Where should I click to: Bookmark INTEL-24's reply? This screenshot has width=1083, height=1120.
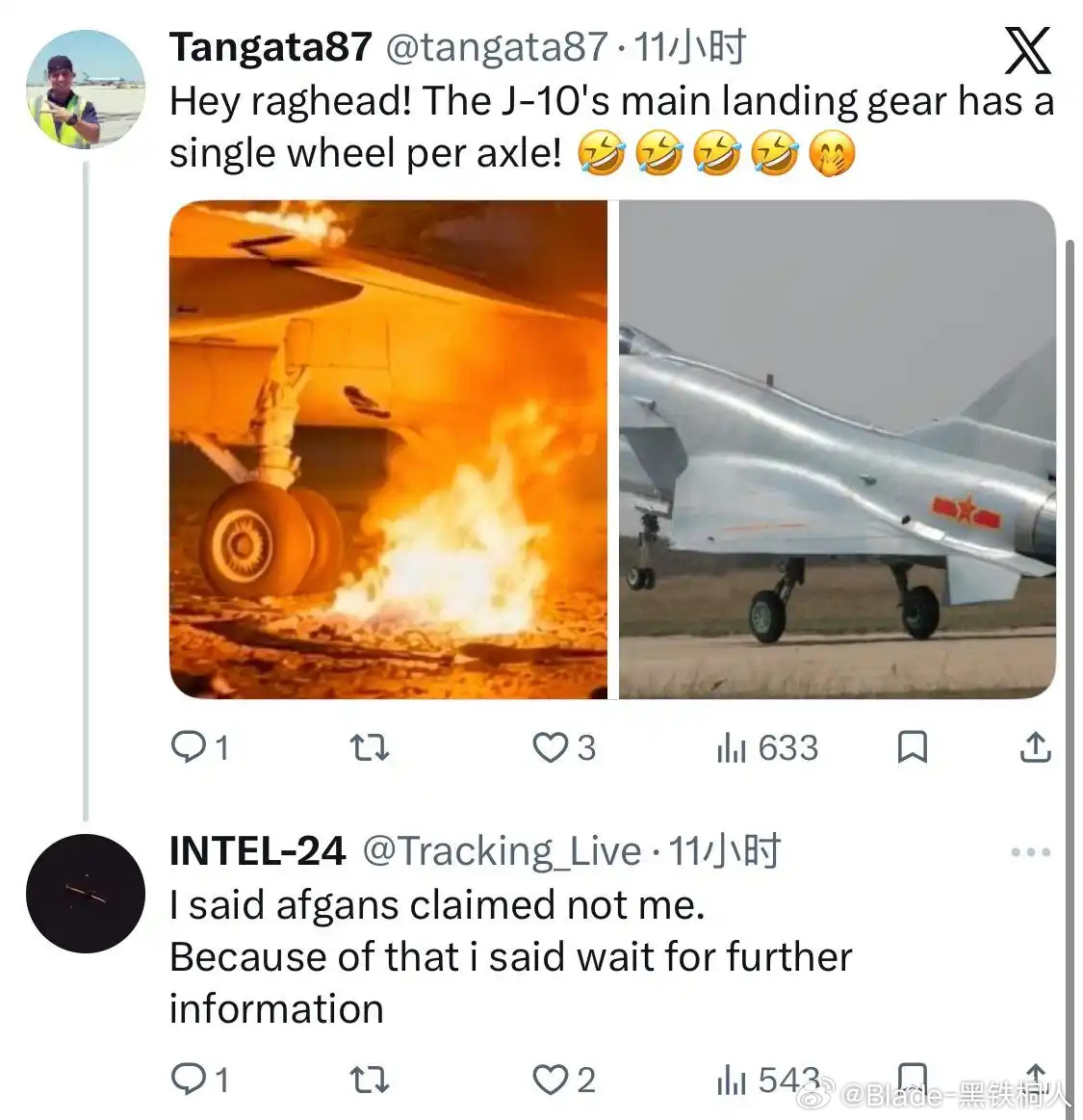[x=914, y=1080]
